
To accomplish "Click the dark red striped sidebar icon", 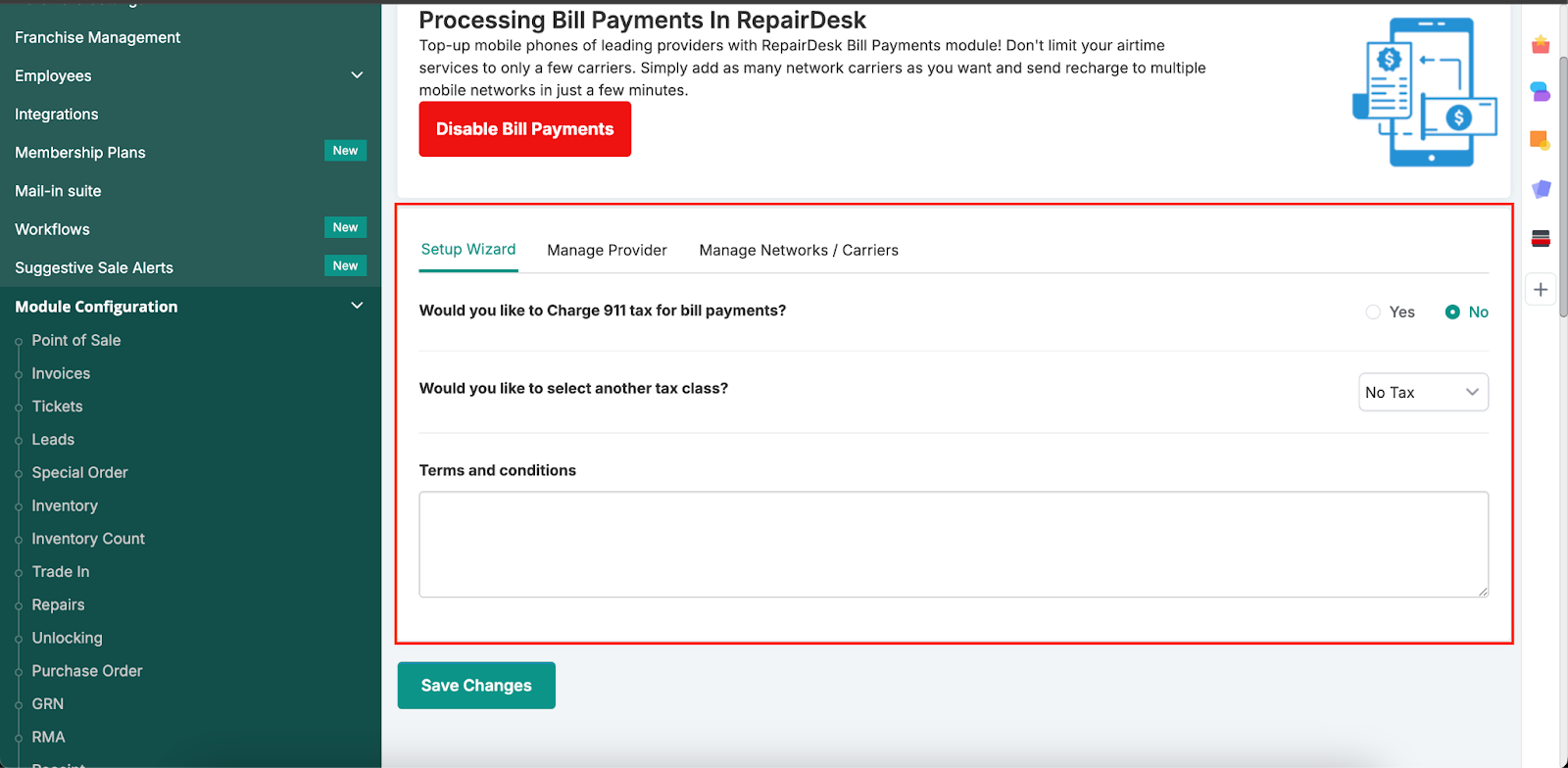I will [x=1541, y=238].
